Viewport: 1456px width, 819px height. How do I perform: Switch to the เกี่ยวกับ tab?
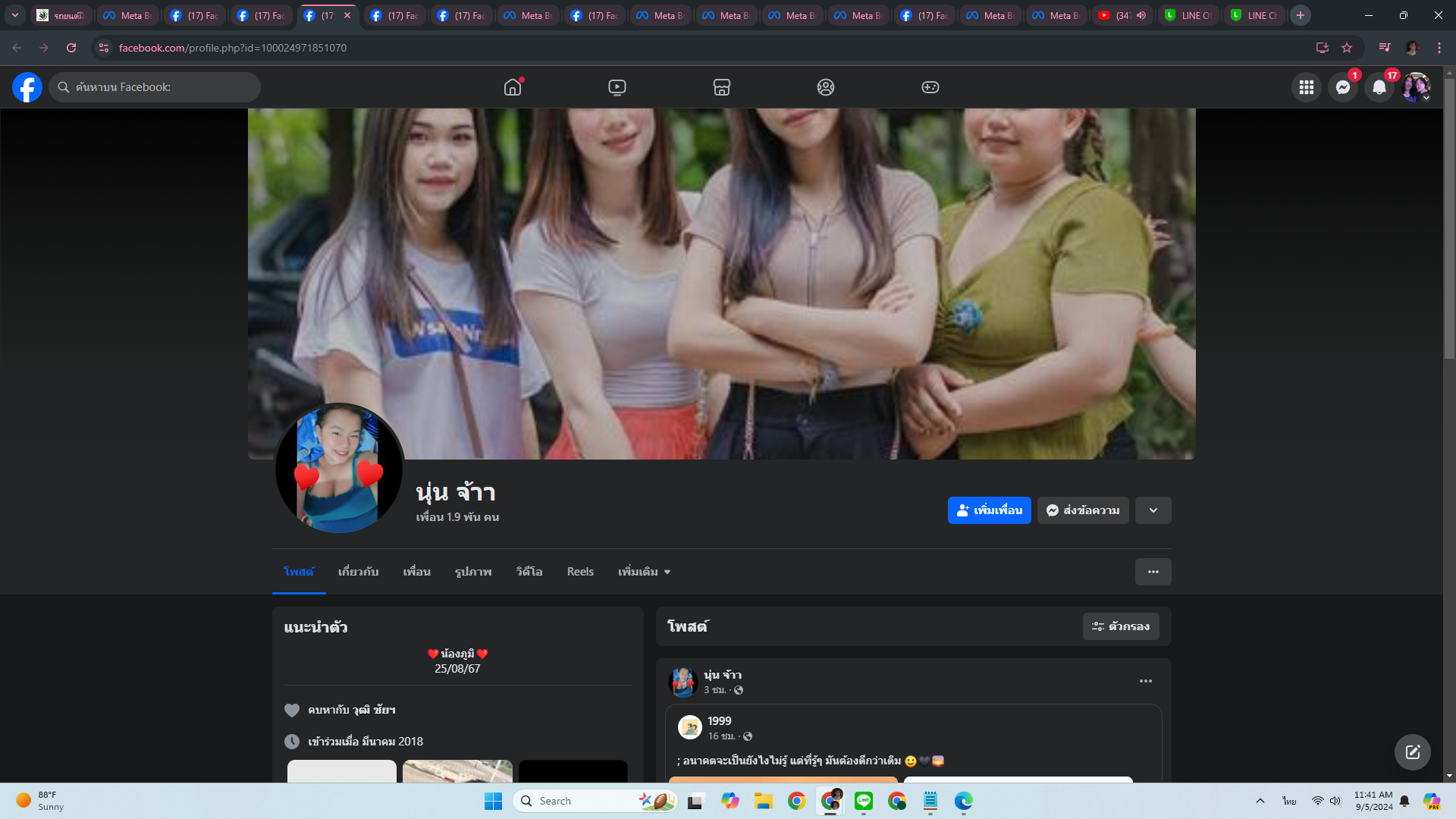point(358,572)
